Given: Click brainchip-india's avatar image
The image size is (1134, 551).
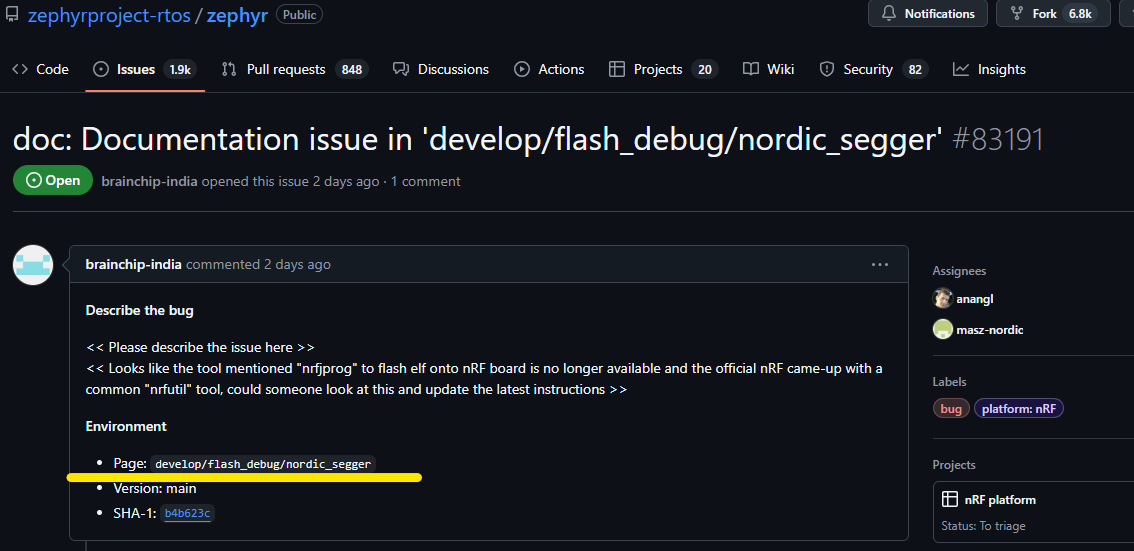Looking at the screenshot, I should (32, 265).
